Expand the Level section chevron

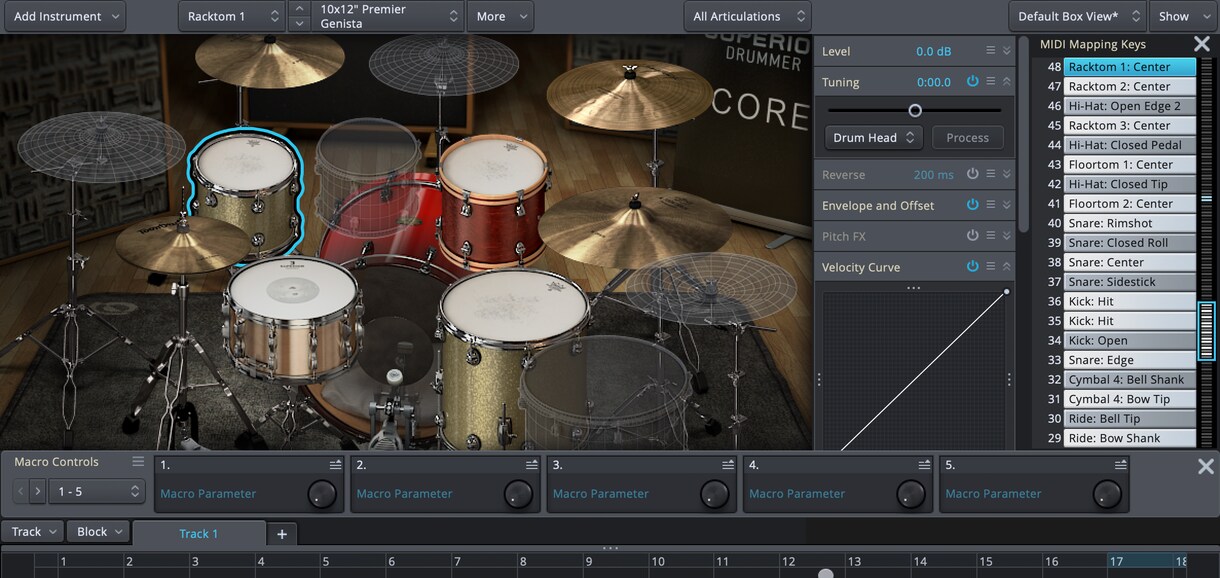pyautogui.click(x=1007, y=51)
